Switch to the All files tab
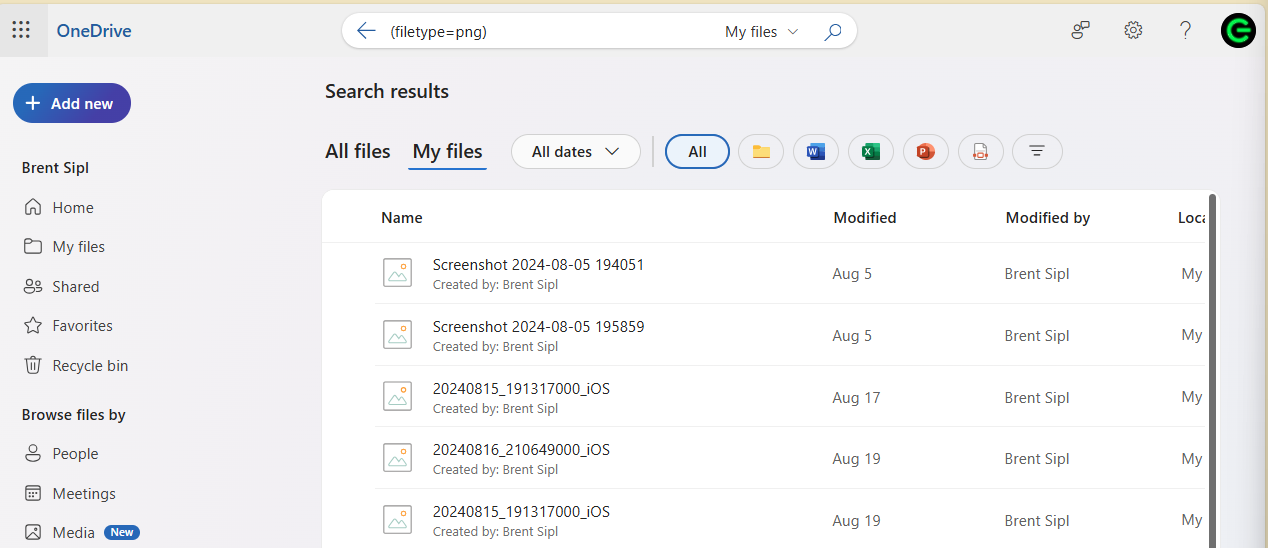The width and height of the screenshot is (1268, 548). pyautogui.click(x=358, y=151)
